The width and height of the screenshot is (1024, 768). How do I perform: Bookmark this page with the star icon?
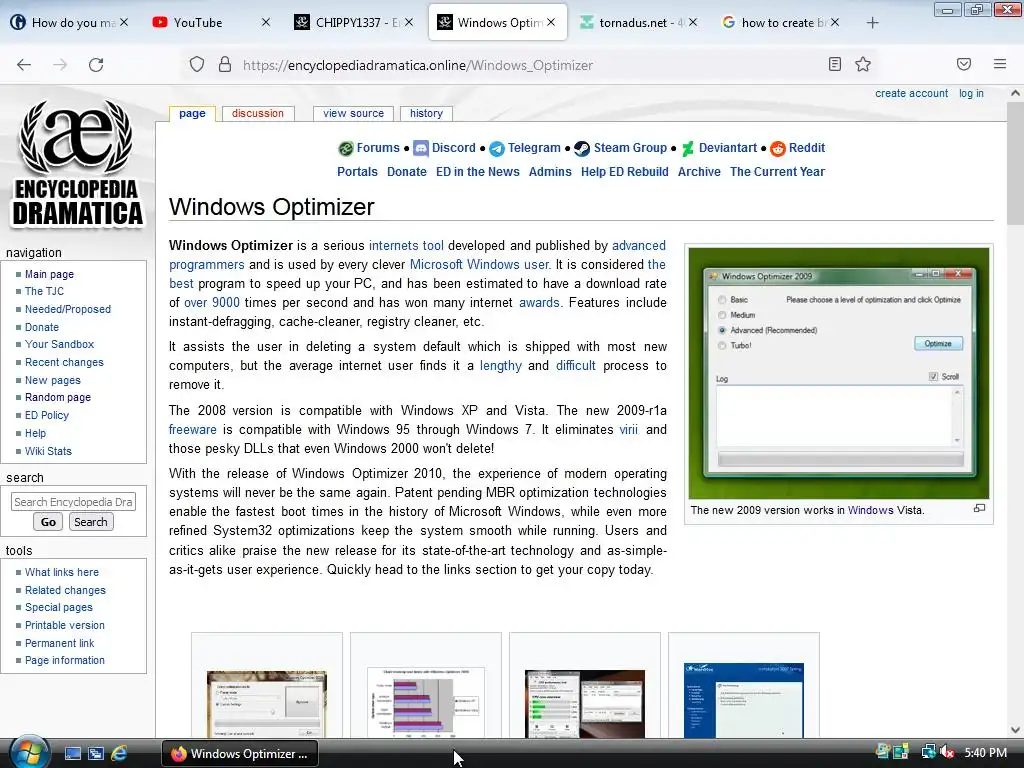click(x=863, y=64)
